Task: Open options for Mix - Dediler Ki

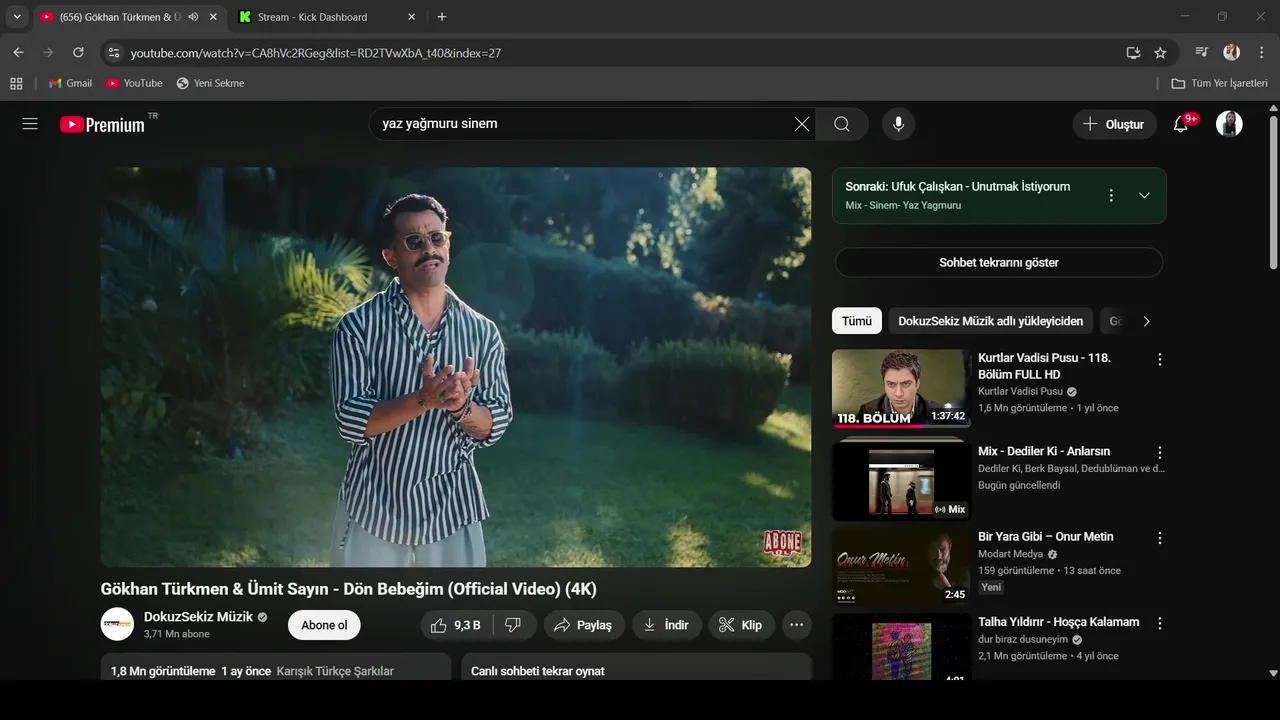Action: (x=1160, y=452)
